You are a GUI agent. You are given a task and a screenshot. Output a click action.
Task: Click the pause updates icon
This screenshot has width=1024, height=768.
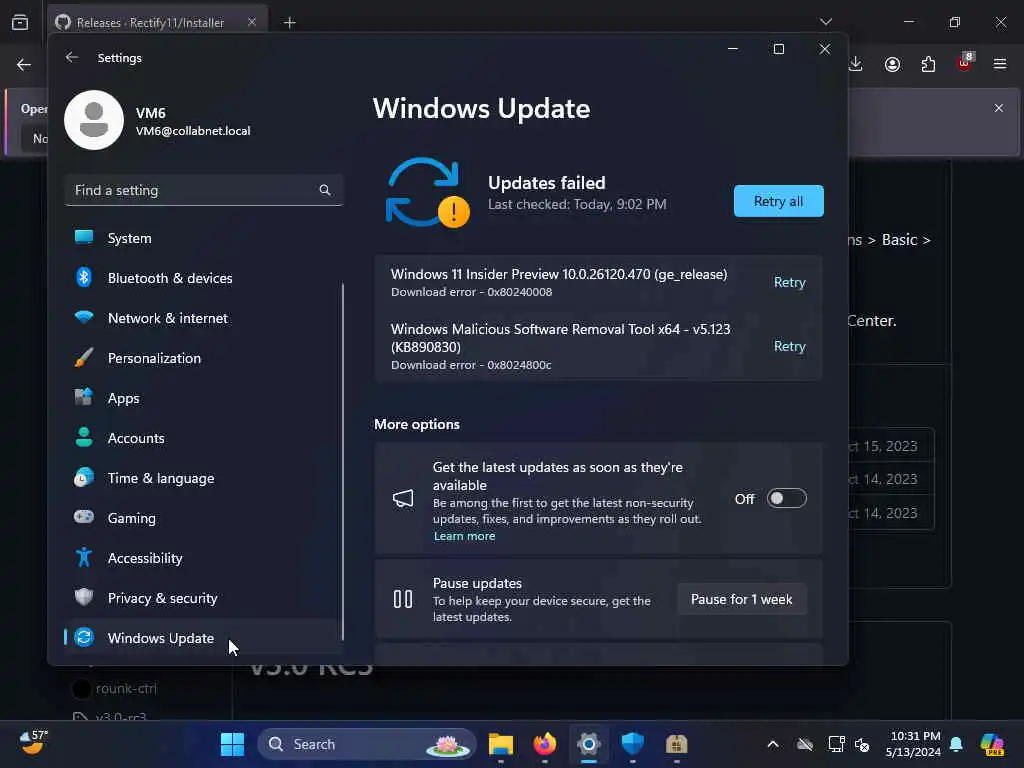[x=403, y=599]
